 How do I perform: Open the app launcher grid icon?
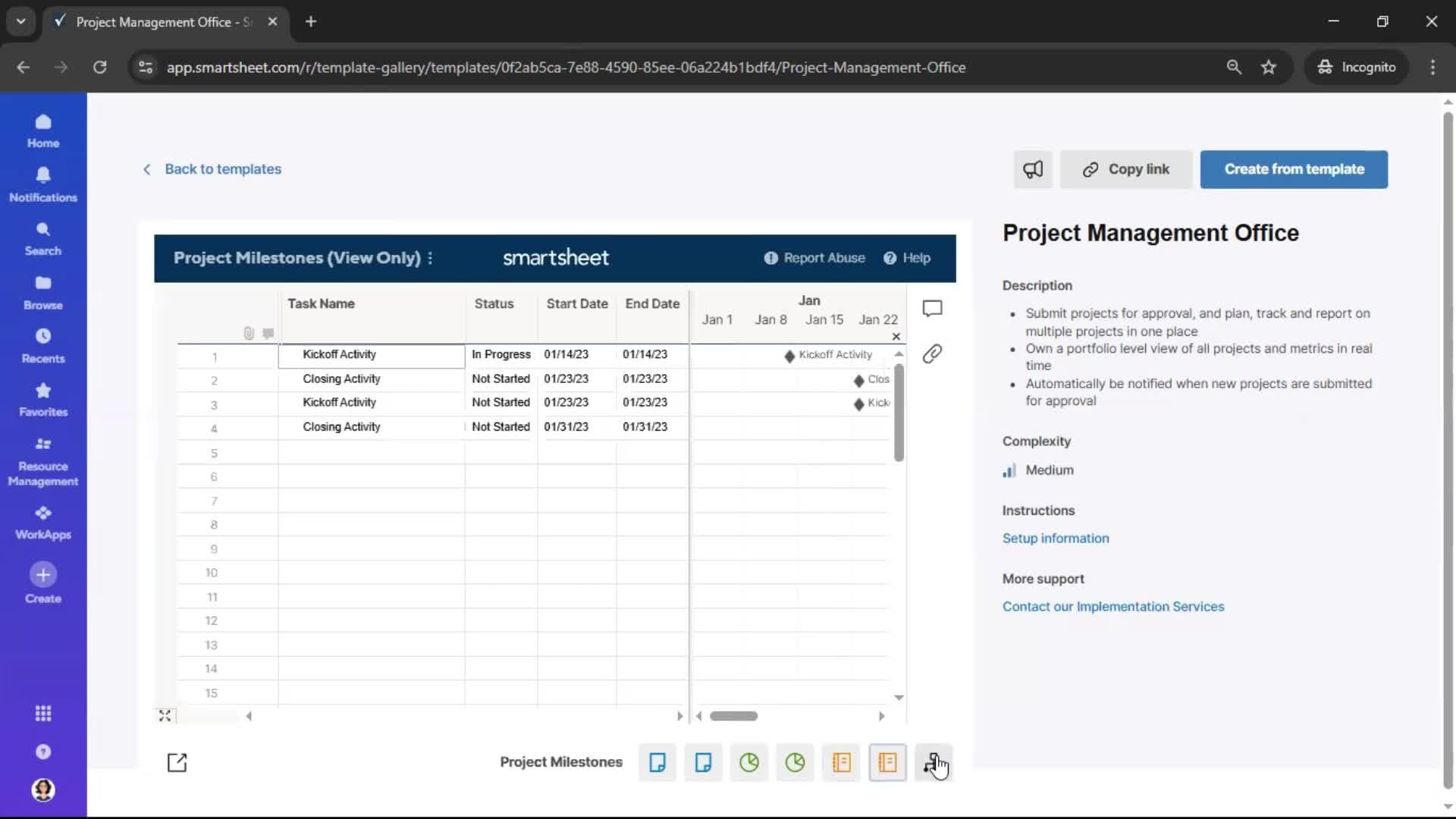click(x=43, y=714)
